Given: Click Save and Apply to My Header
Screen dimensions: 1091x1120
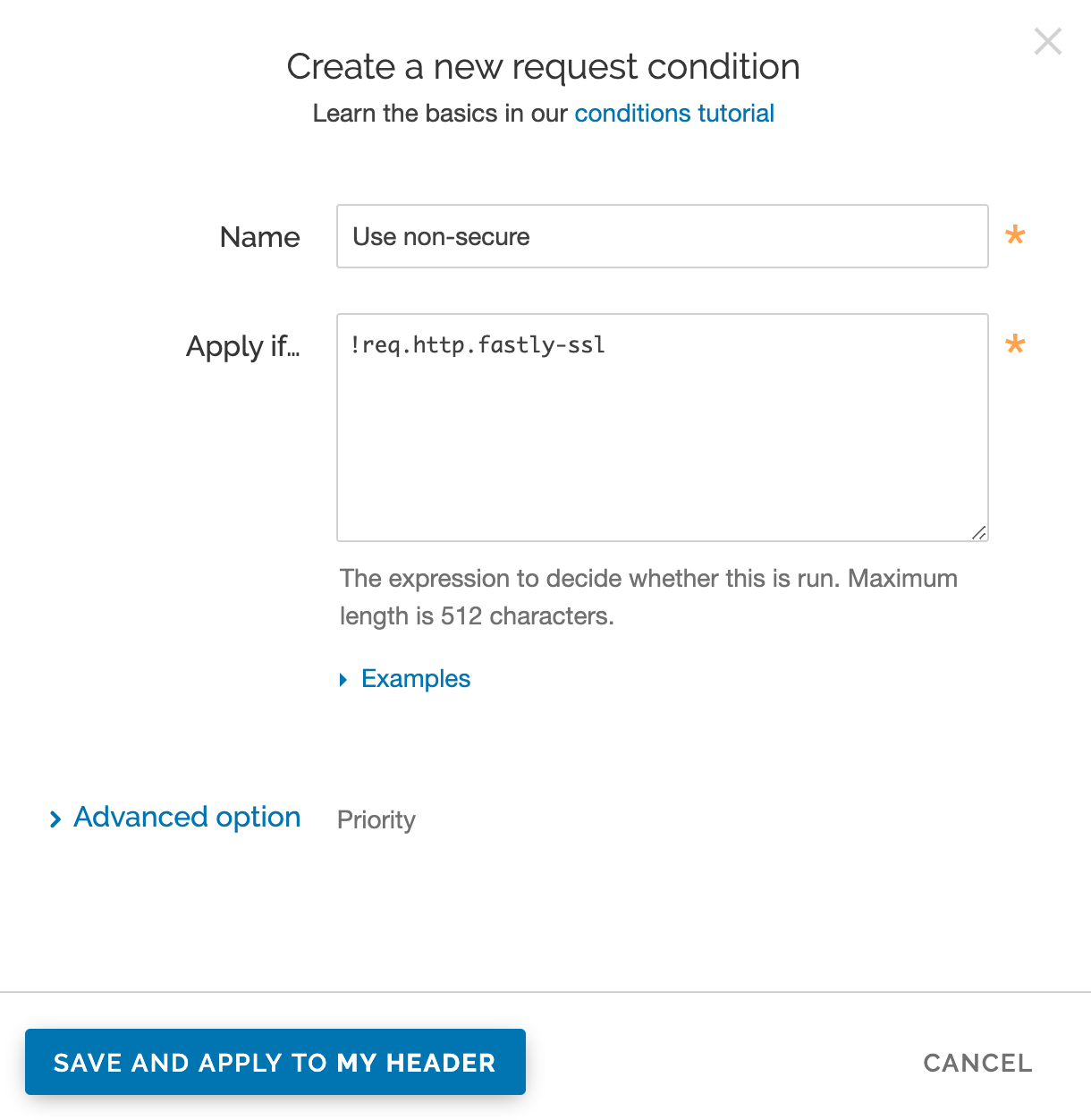Looking at the screenshot, I should click(x=275, y=1062).
